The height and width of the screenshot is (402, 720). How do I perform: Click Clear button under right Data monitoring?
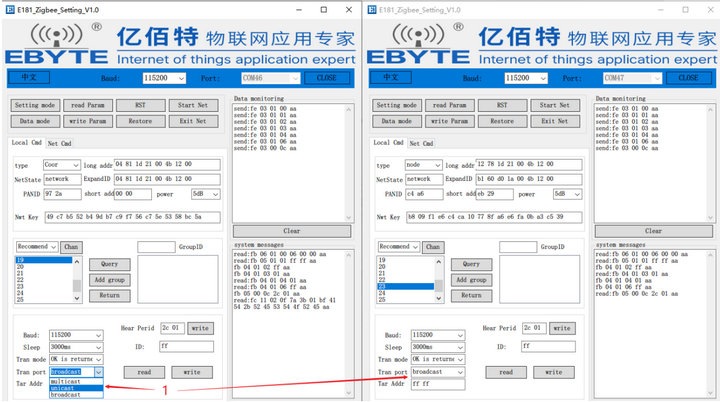click(x=654, y=231)
